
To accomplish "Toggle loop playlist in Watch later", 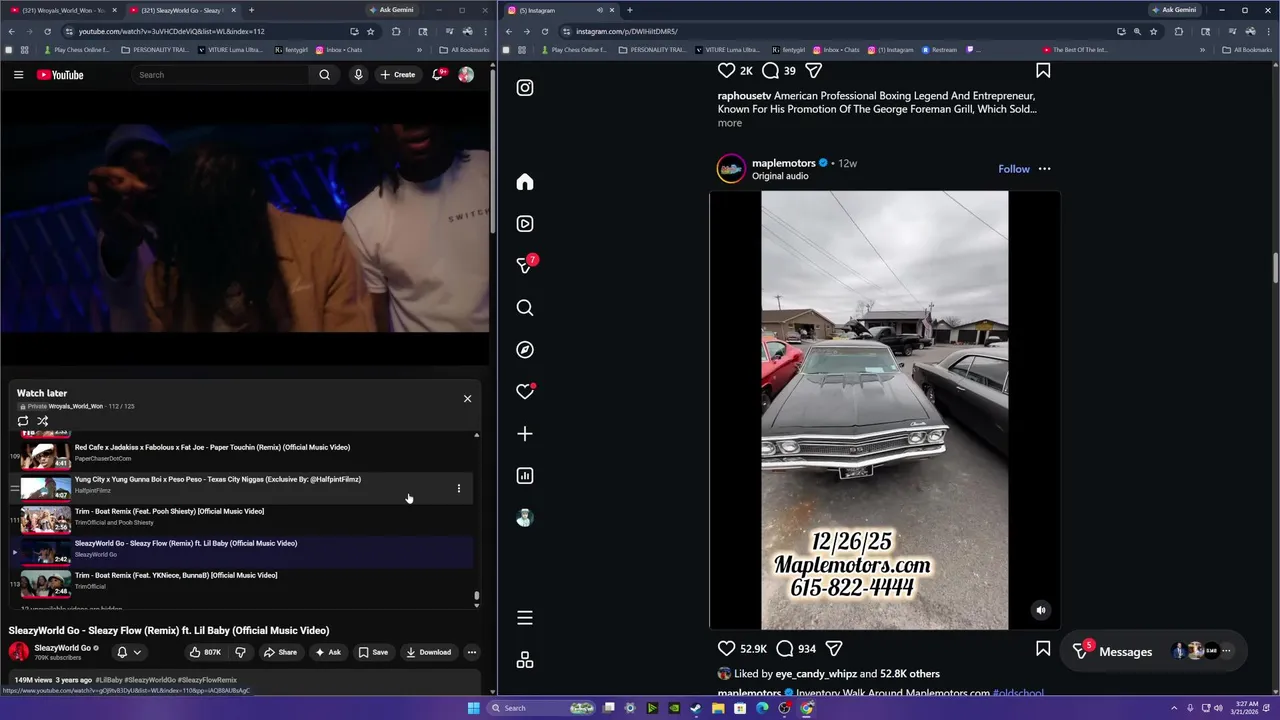I will 23,421.
